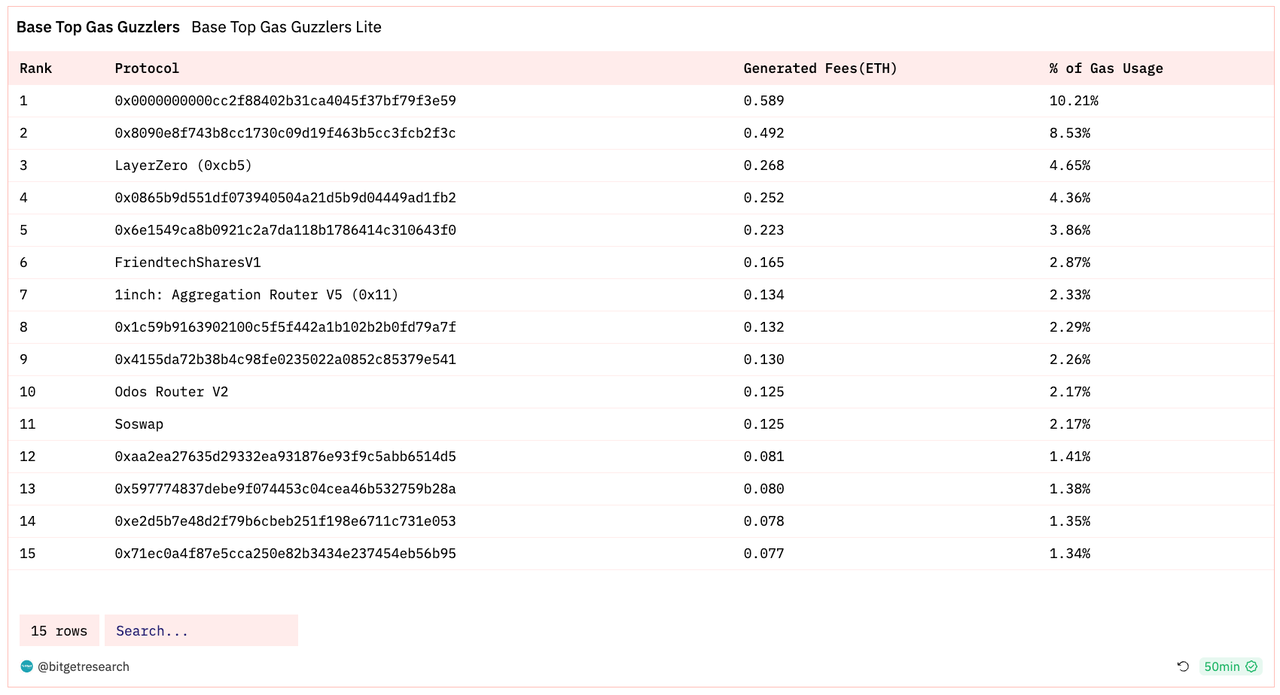Screen dimensions: 1280x695
Task: Select address 0x8090e8f743b8cc1730c09d19f463b5cc3fcb2f3c
Action: pyautogui.click(x=285, y=133)
